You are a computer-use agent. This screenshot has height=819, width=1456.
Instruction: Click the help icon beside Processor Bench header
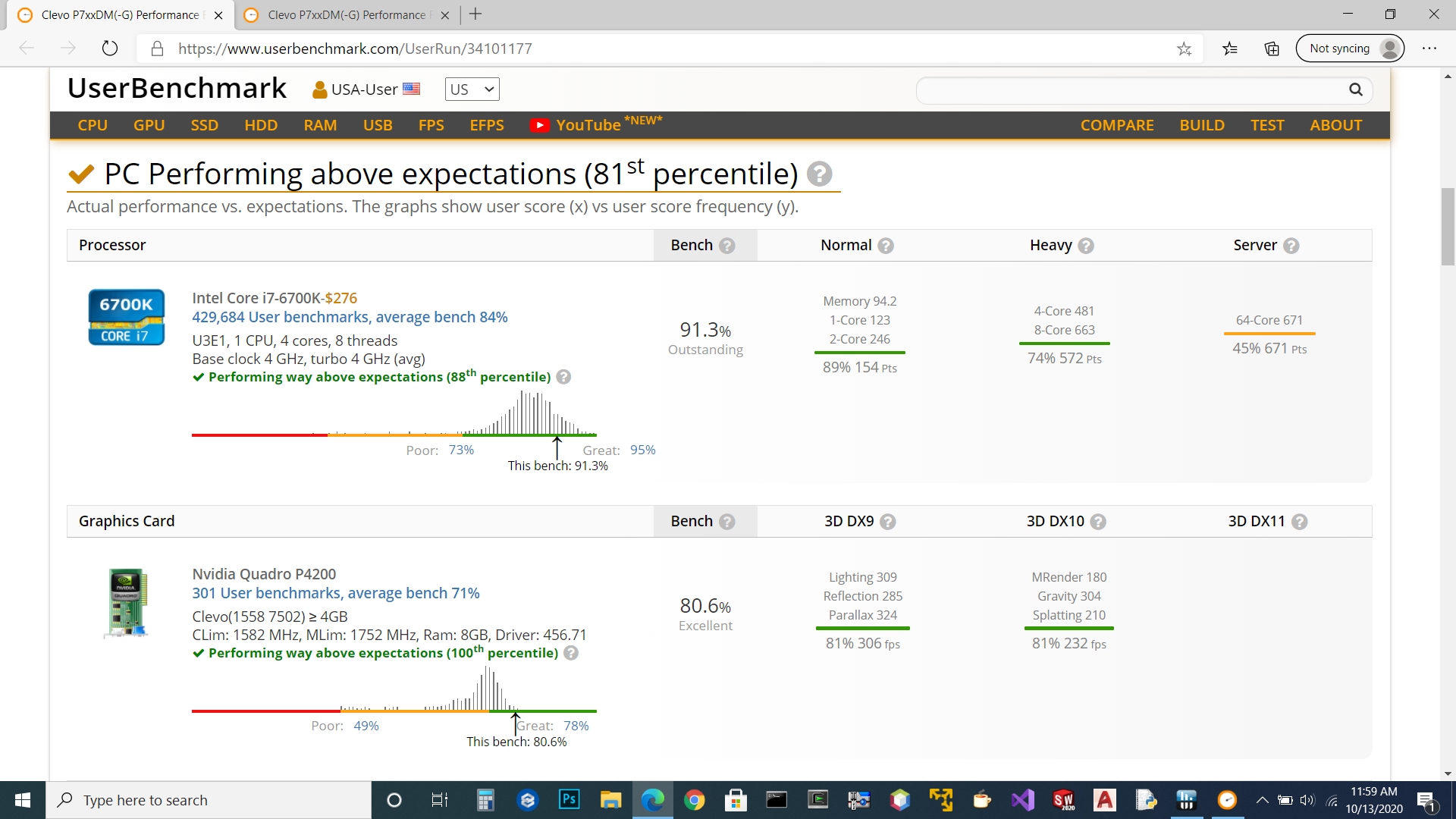727,246
